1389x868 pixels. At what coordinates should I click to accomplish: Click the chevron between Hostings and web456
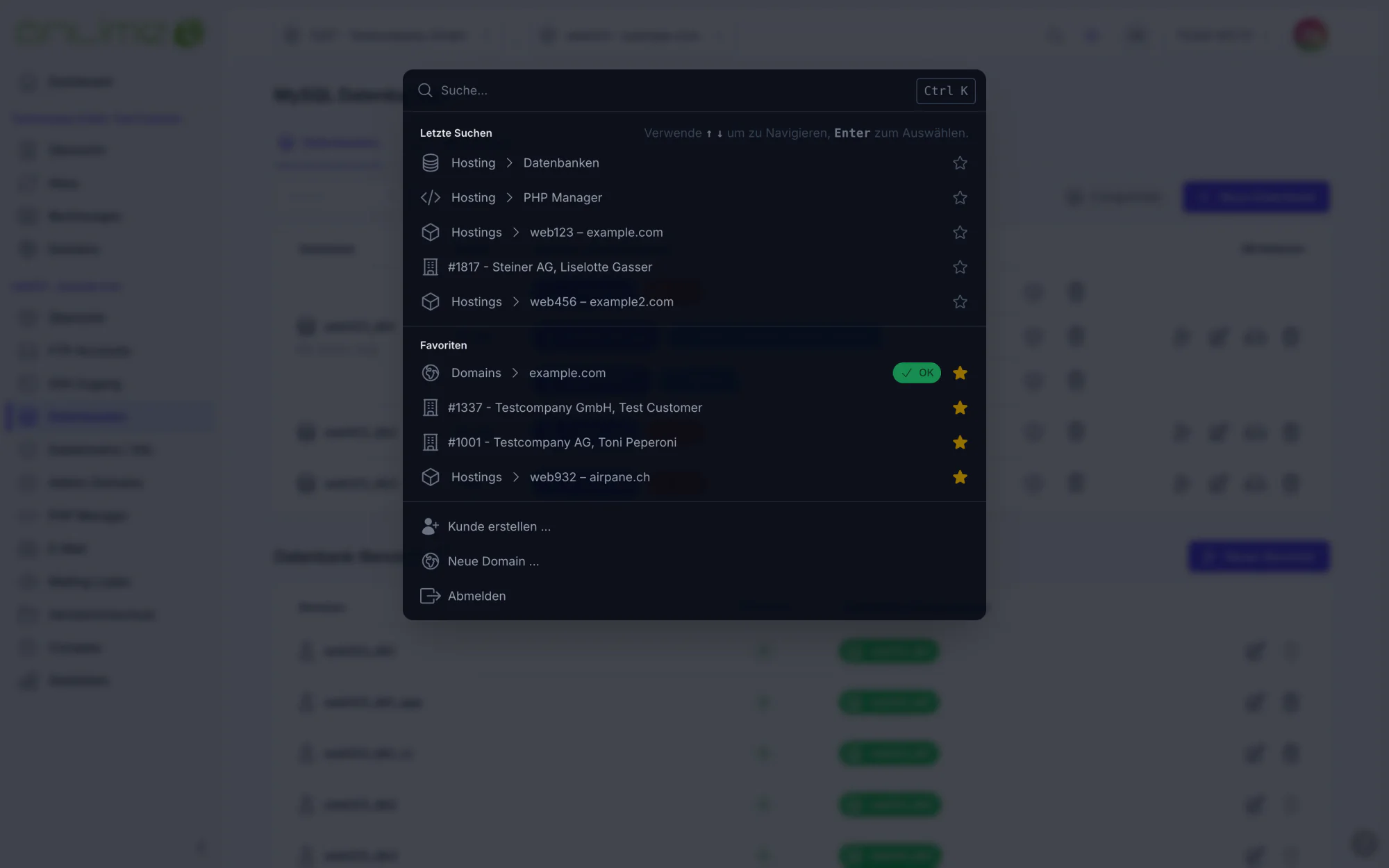516,301
